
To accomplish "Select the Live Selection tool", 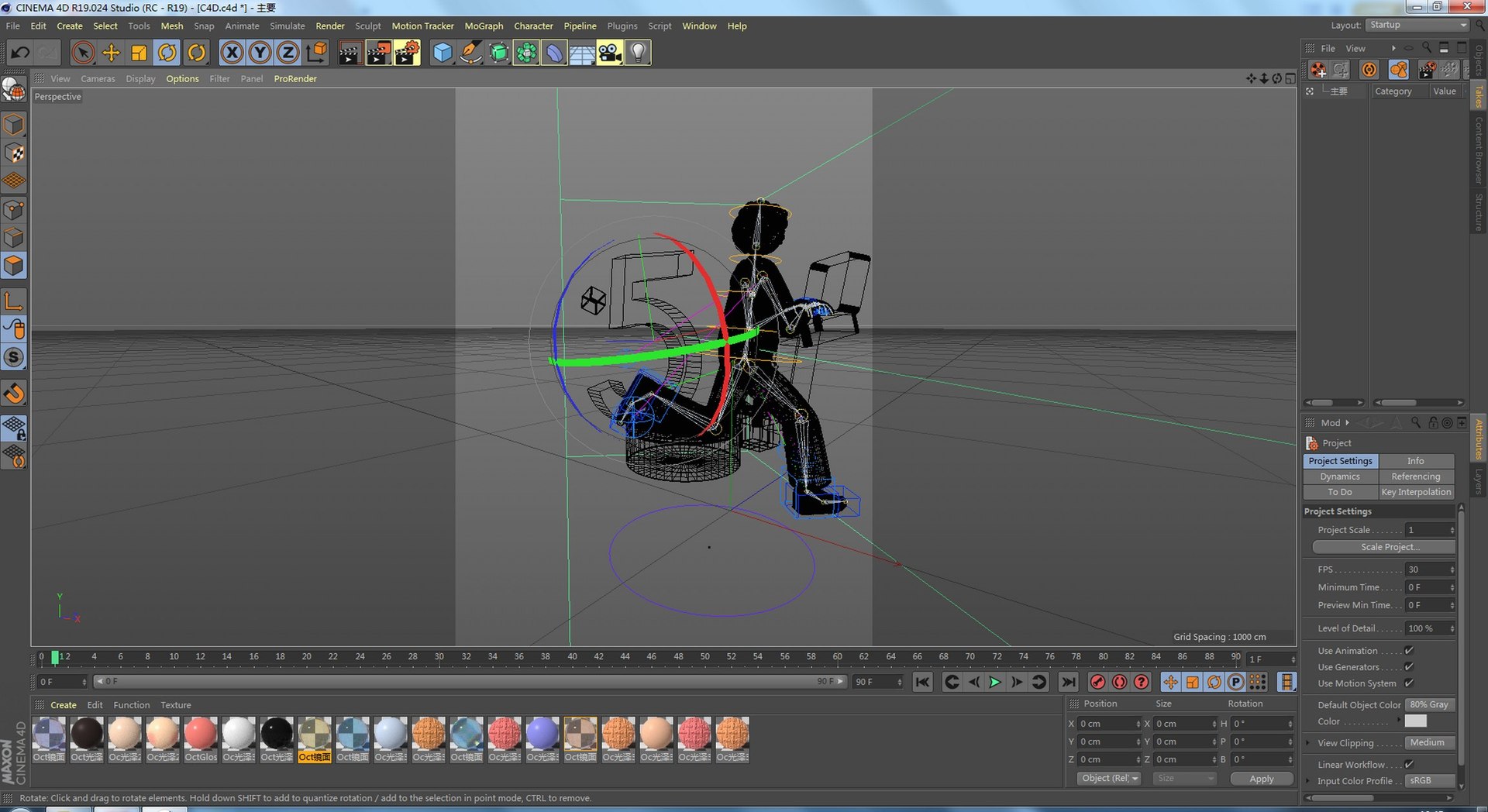I will click(x=83, y=53).
